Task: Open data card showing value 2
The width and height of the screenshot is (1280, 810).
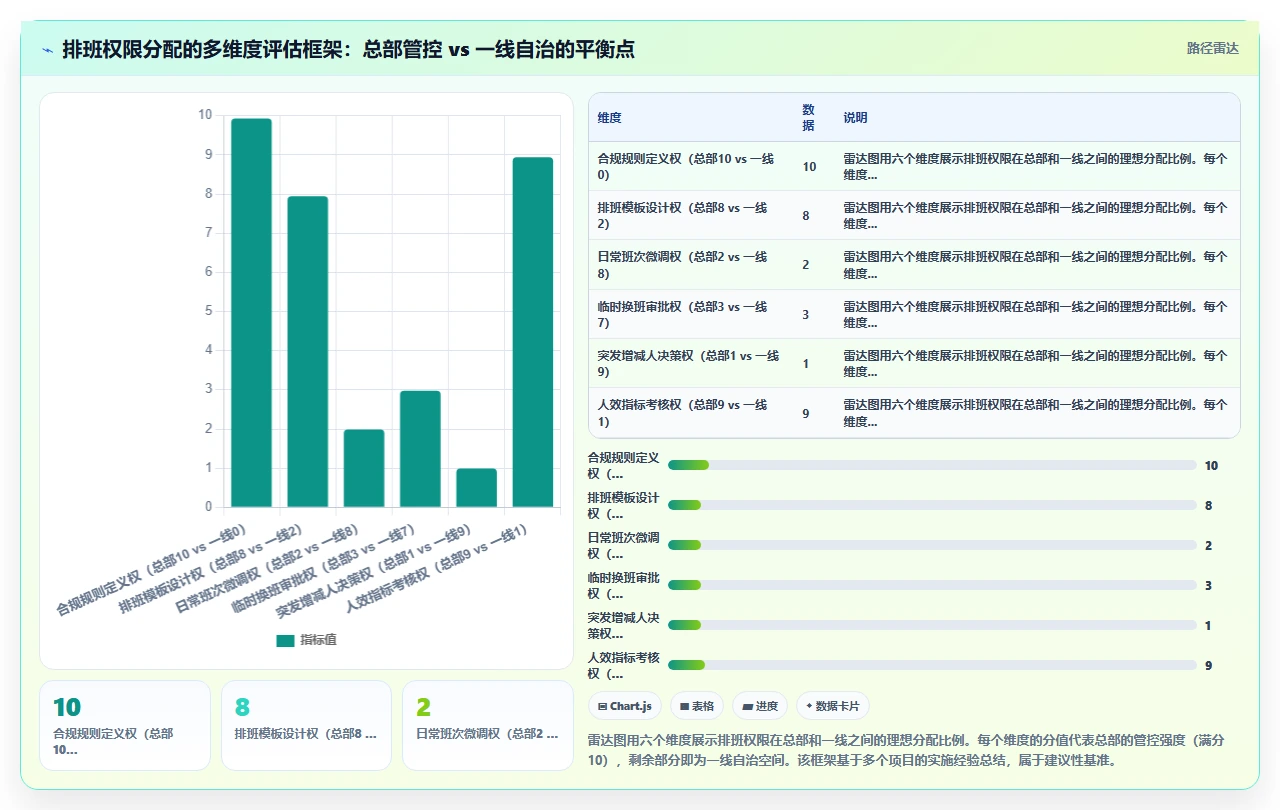Action: pyautogui.click(x=488, y=725)
